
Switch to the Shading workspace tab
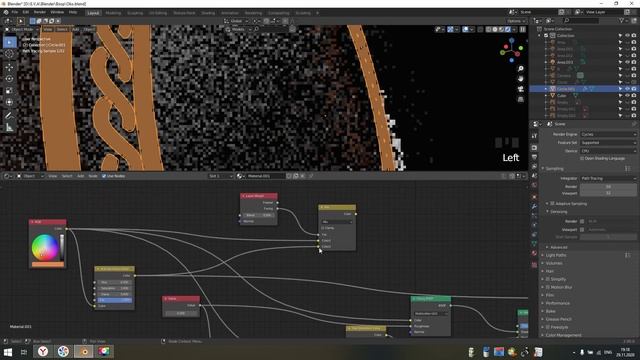click(208, 13)
